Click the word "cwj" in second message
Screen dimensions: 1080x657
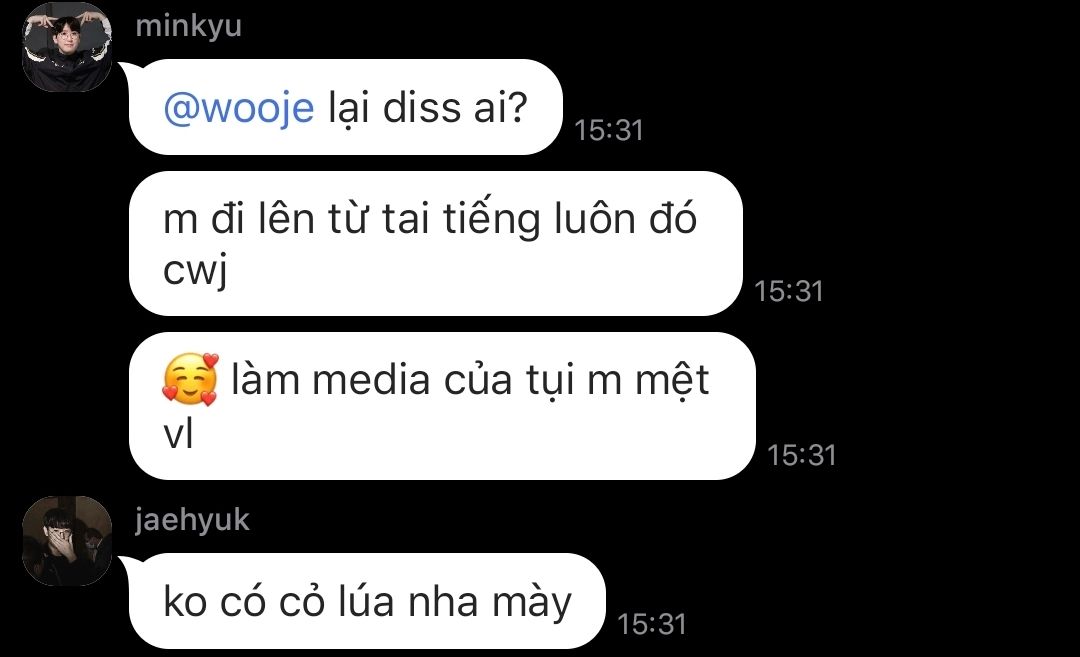coord(195,271)
